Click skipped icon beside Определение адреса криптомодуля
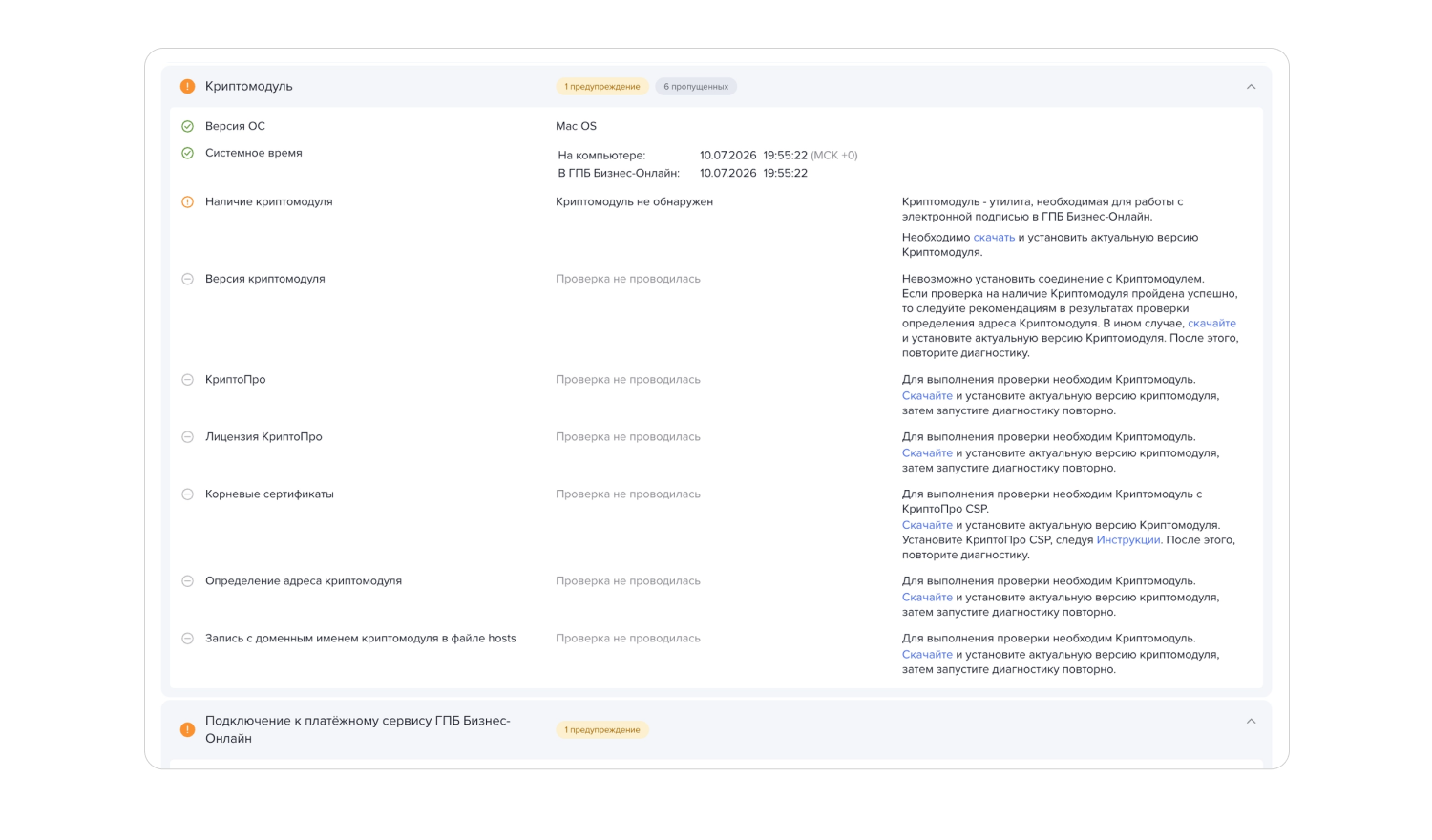This screenshot has width=1432, height=840. (x=188, y=581)
